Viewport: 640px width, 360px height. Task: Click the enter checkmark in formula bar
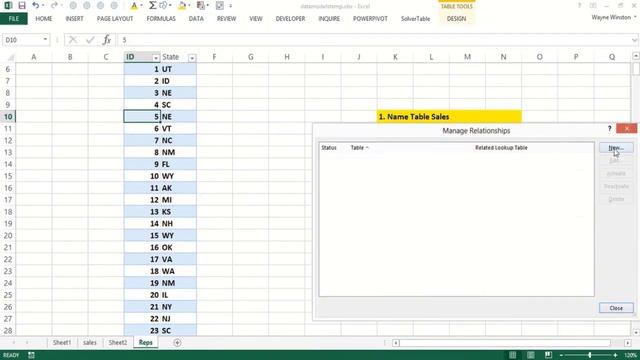90,40
